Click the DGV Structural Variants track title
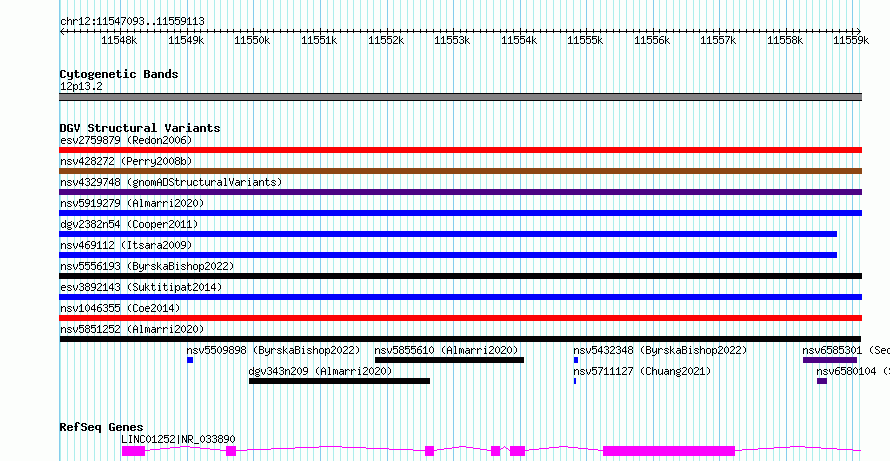The height and width of the screenshot is (461, 890). pos(140,128)
